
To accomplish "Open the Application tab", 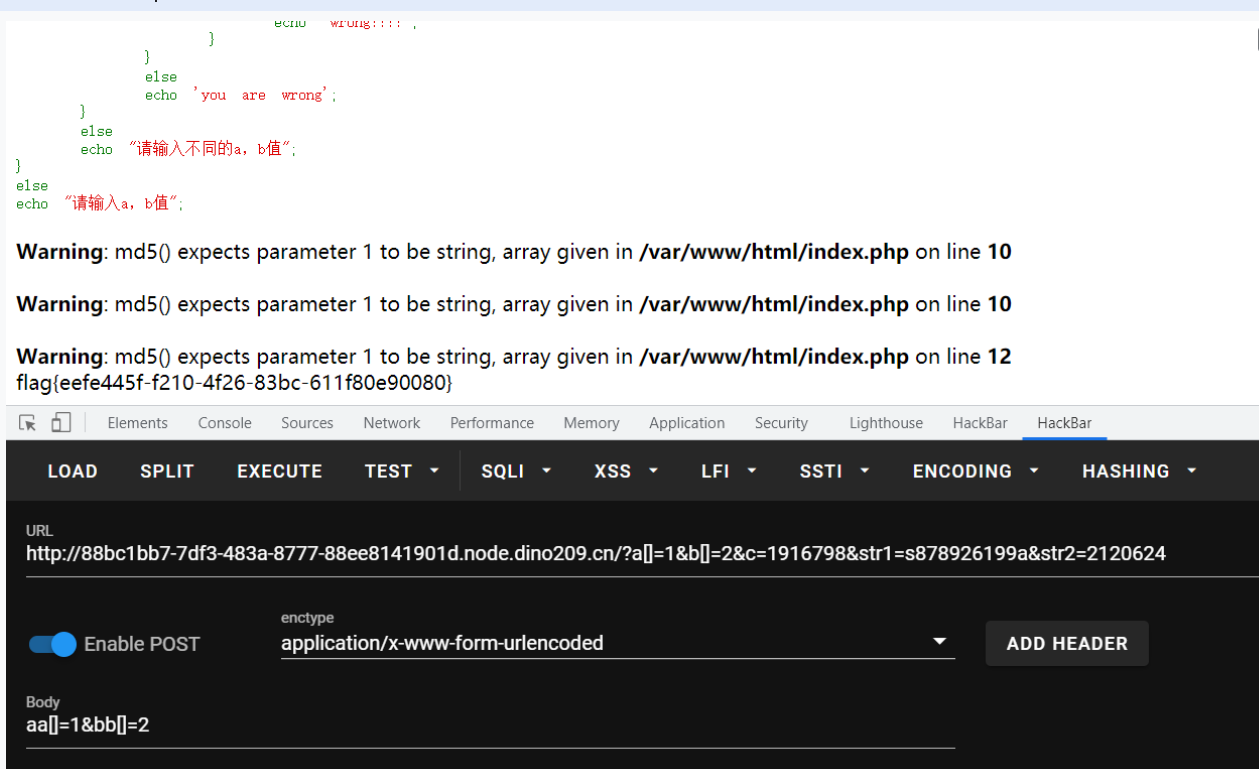I will [x=687, y=423].
